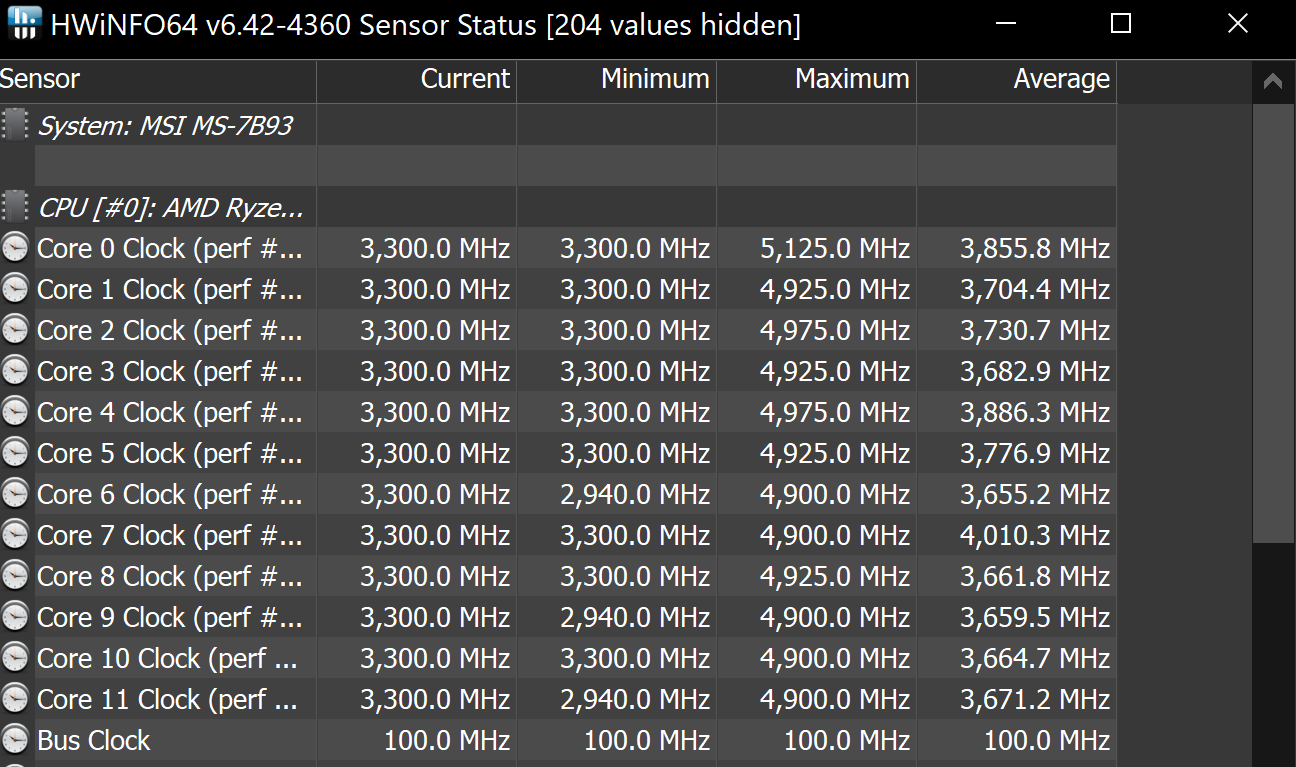Maximize the HWiNFO64 Sensor Status window
The width and height of the screenshot is (1296, 767).
(1121, 23)
